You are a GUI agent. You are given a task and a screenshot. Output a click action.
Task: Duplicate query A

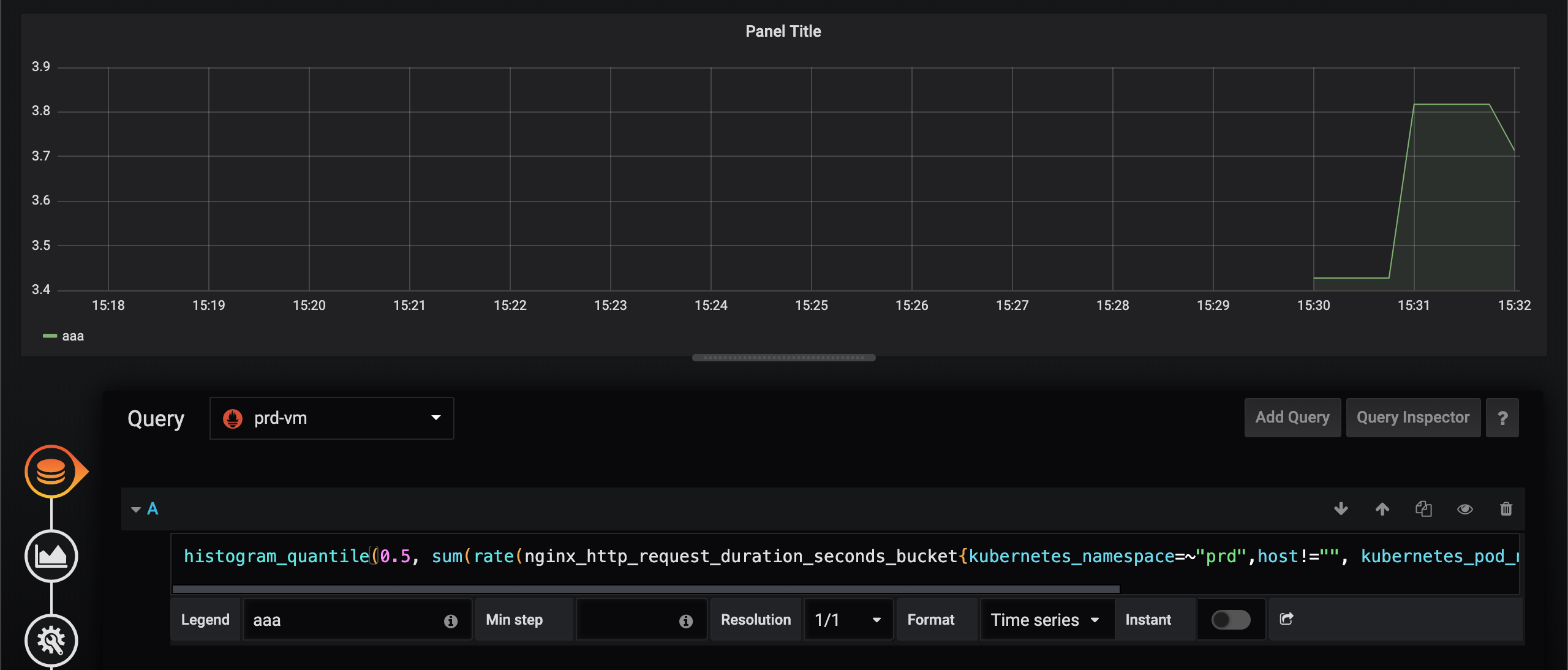(1423, 509)
